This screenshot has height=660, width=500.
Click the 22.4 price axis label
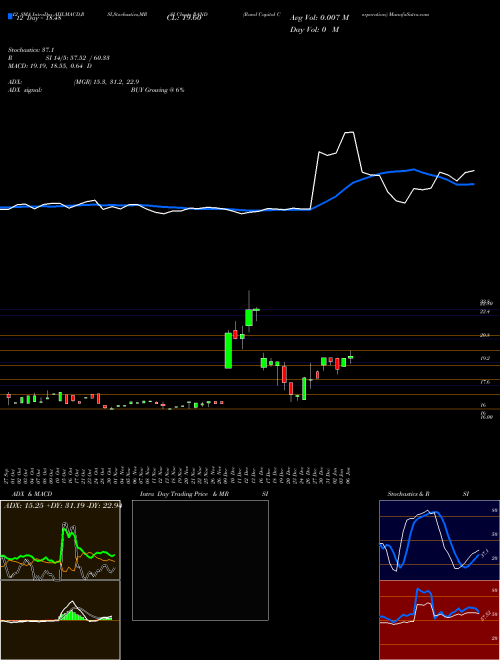(485, 311)
